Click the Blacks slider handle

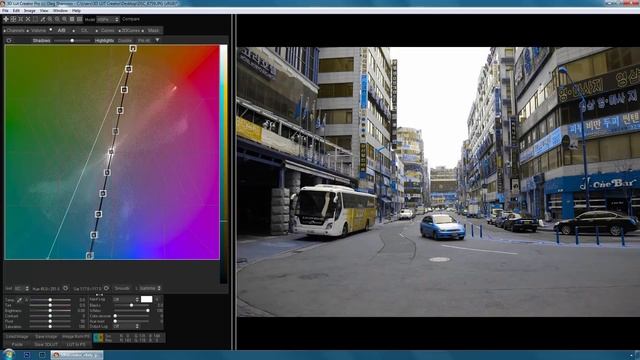131,305
